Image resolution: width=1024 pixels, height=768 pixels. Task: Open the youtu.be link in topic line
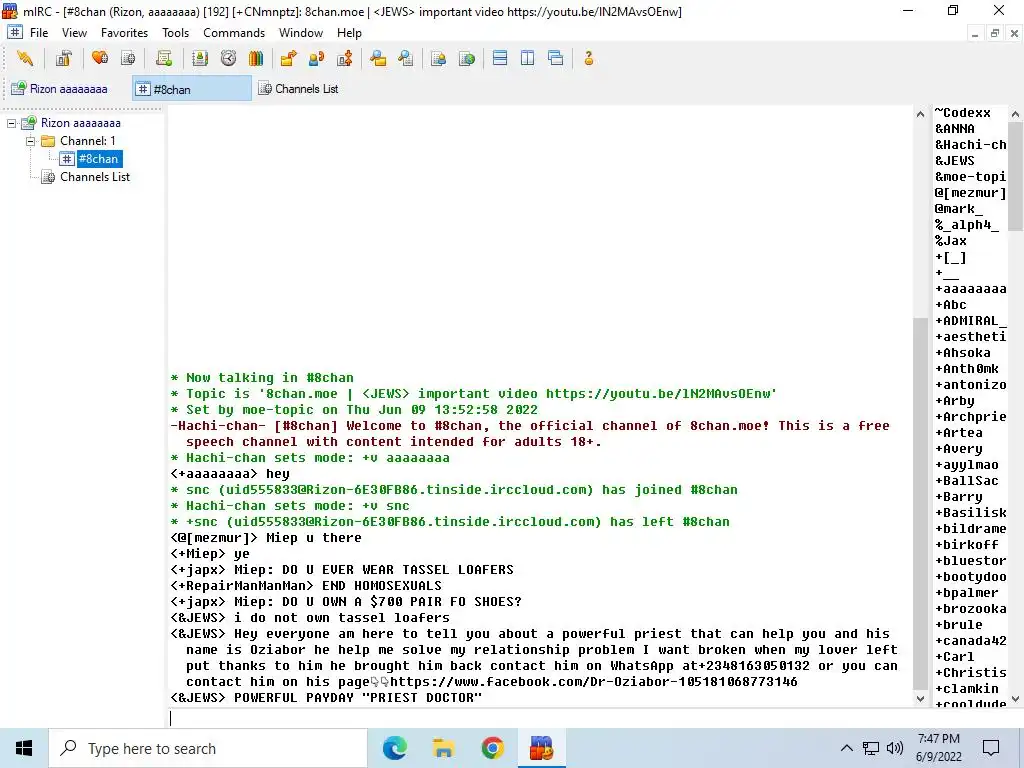coord(659,394)
